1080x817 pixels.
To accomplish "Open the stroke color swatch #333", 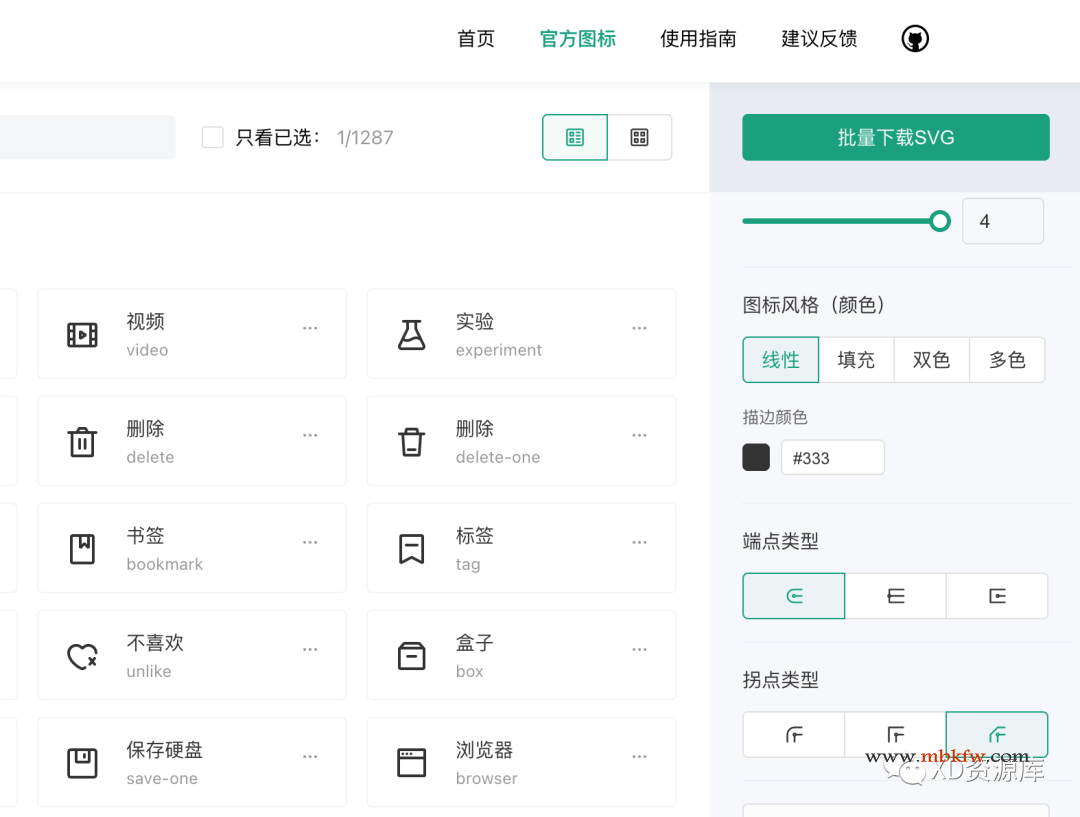I will [x=756, y=458].
